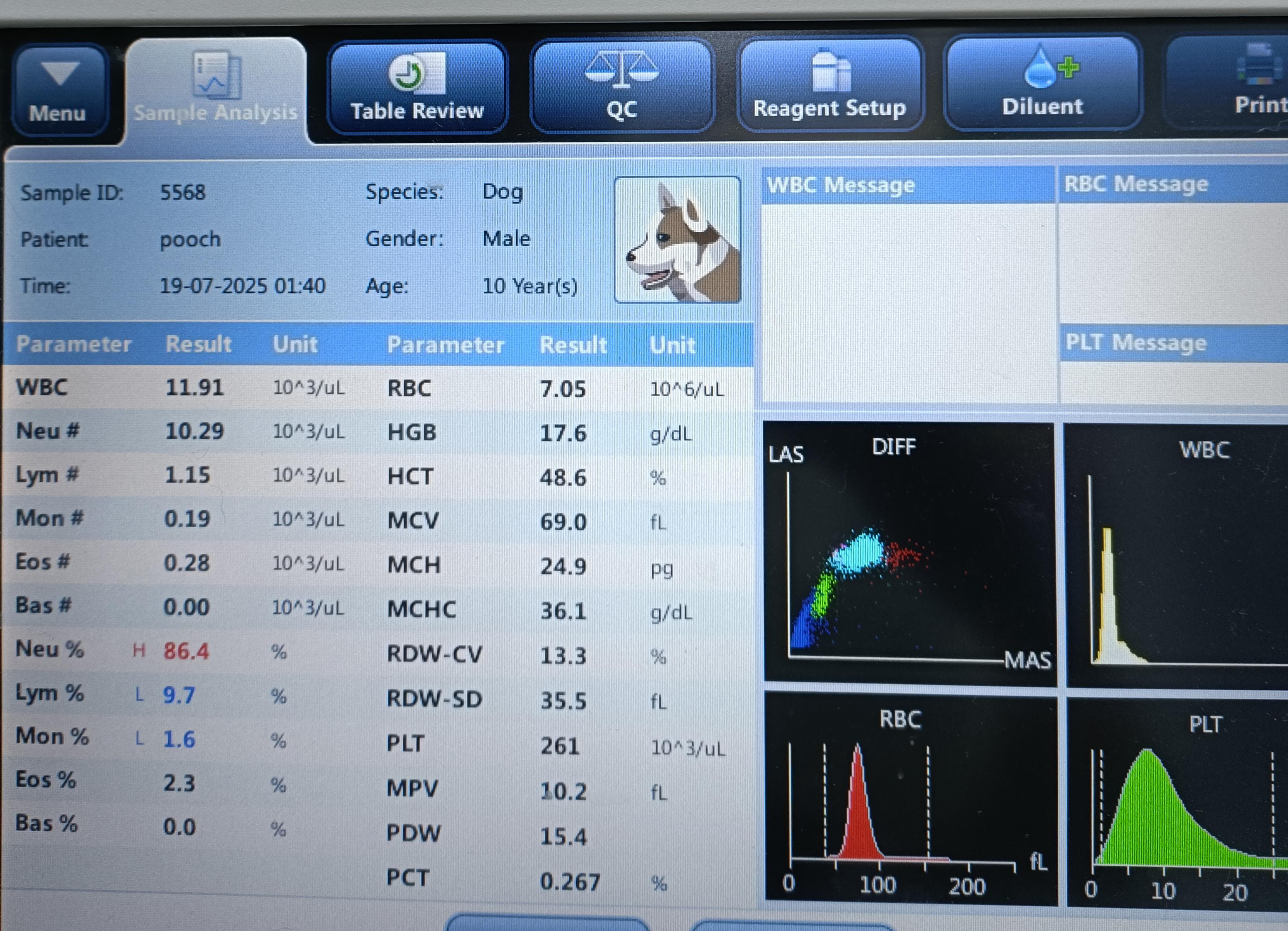Click the dog species picture
Viewport: 1288px width, 931px height.
coord(677,240)
